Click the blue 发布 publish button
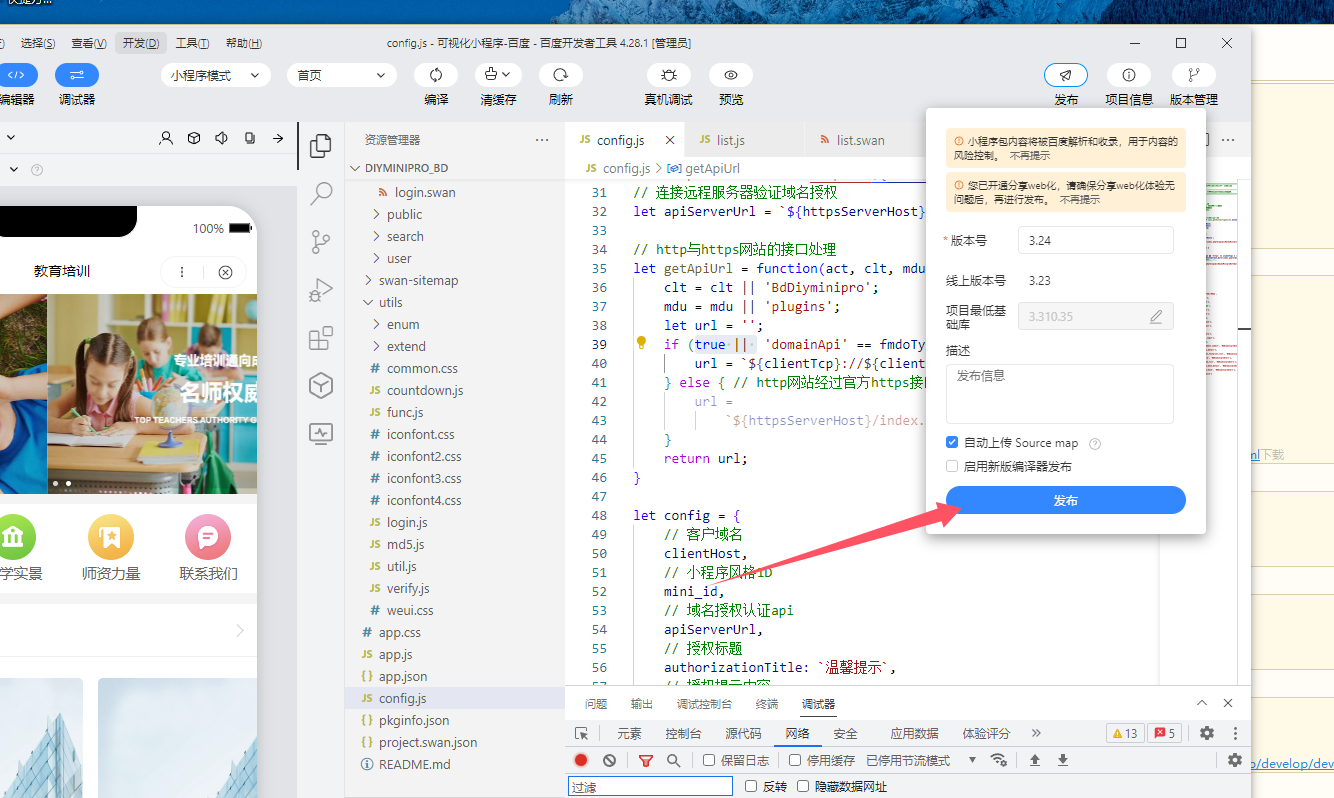The image size is (1334, 798). point(1066,500)
